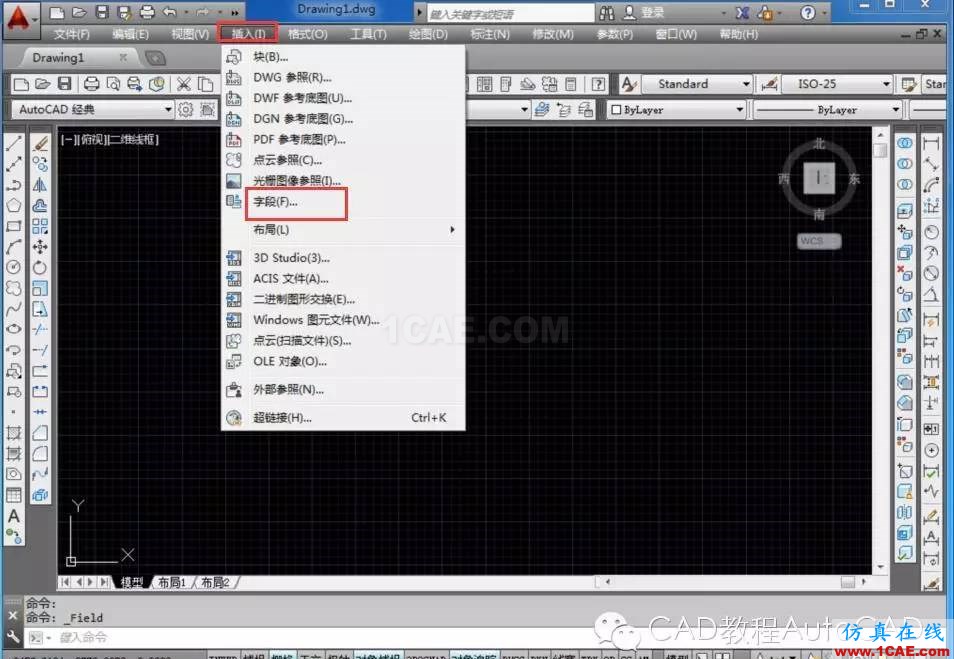Open the 文件(F) menu
Screen dimensions: 954x659
[x=72, y=34]
